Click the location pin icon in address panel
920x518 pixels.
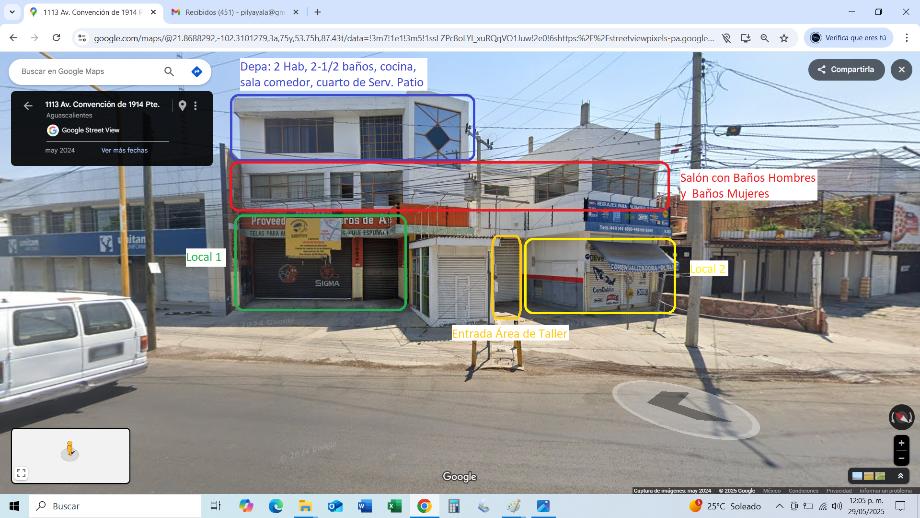(182, 106)
